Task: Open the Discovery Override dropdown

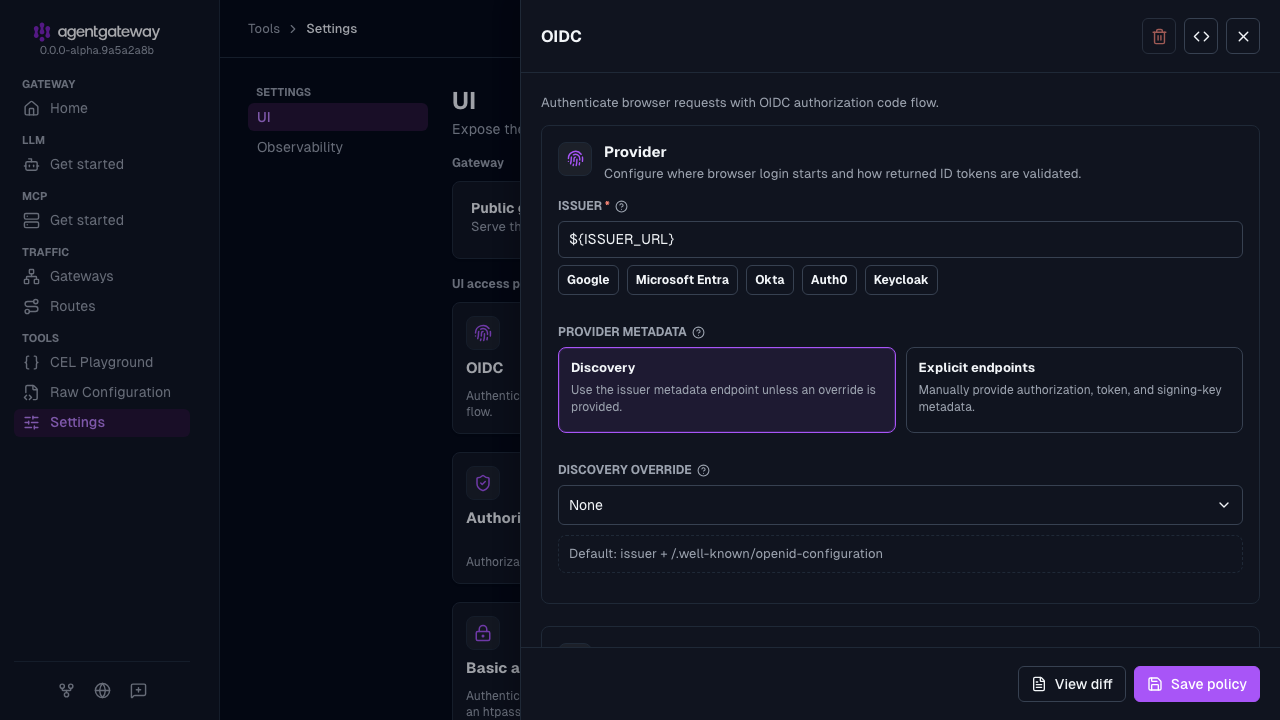Action: [x=900, y=505]
